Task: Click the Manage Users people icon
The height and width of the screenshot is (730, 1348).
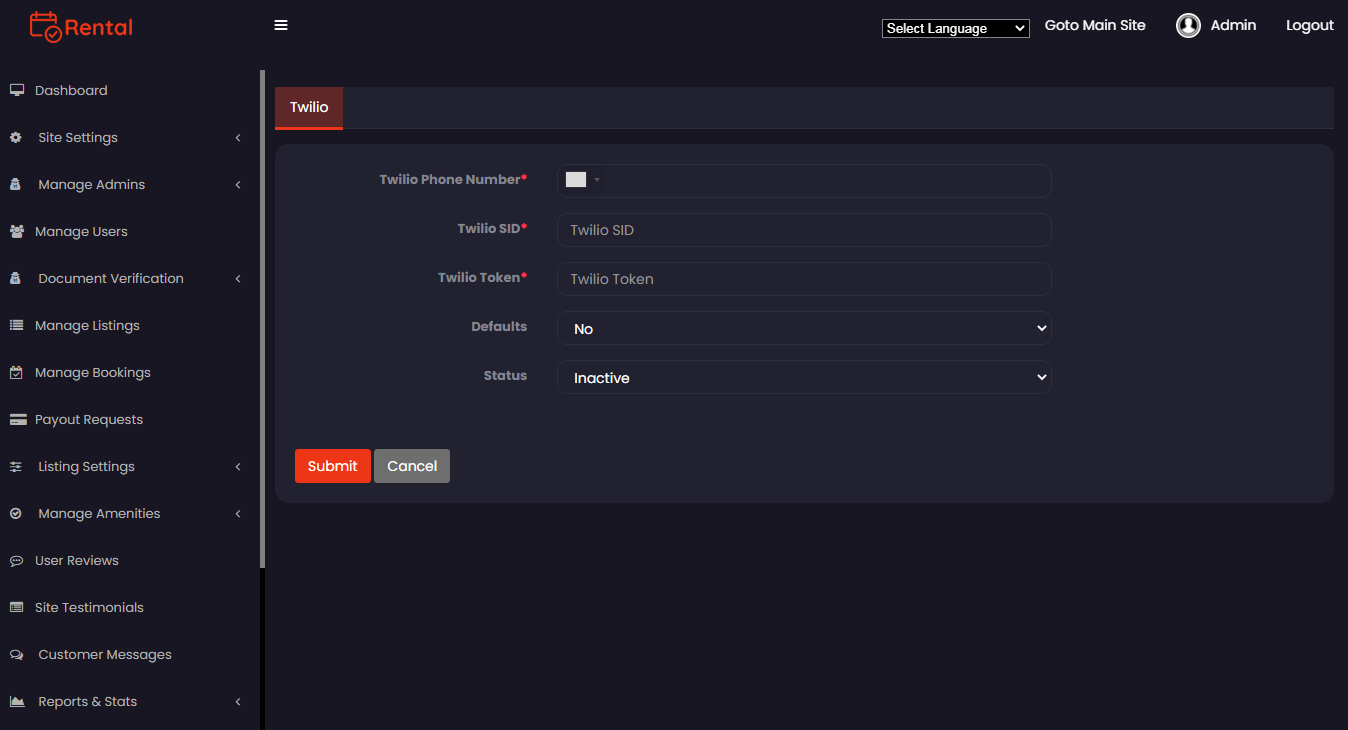Action: (x=17, y=231)
